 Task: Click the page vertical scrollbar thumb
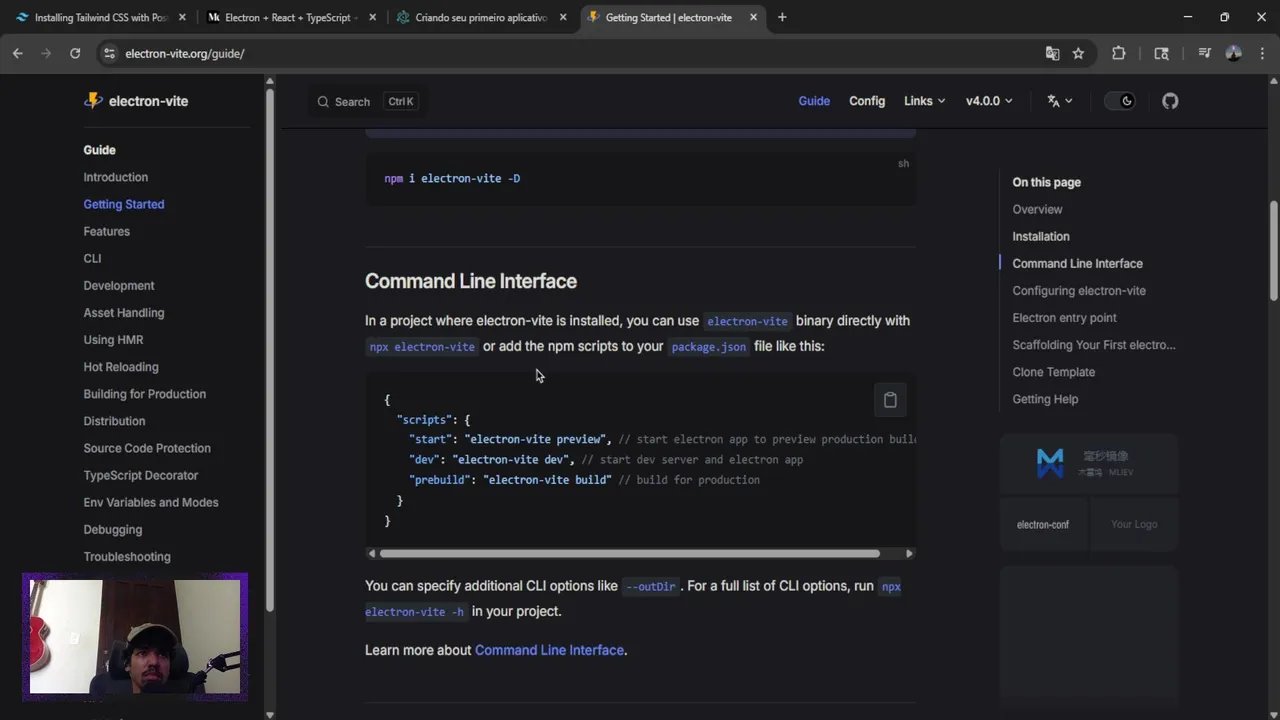pos(1273,250)
